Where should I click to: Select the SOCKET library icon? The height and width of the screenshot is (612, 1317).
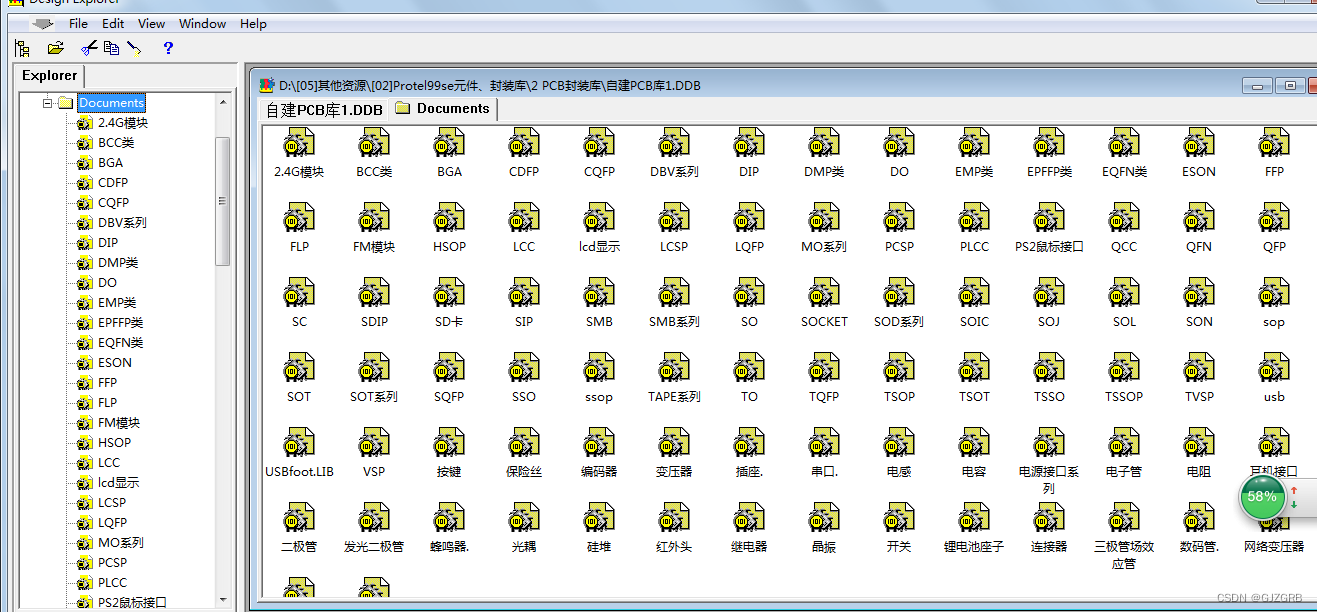tap(824, 293)
